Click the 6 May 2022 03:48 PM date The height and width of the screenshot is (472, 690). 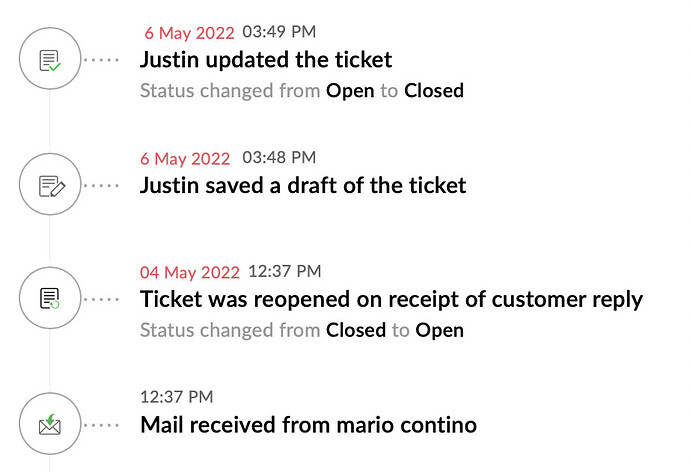tap(185, 158)
